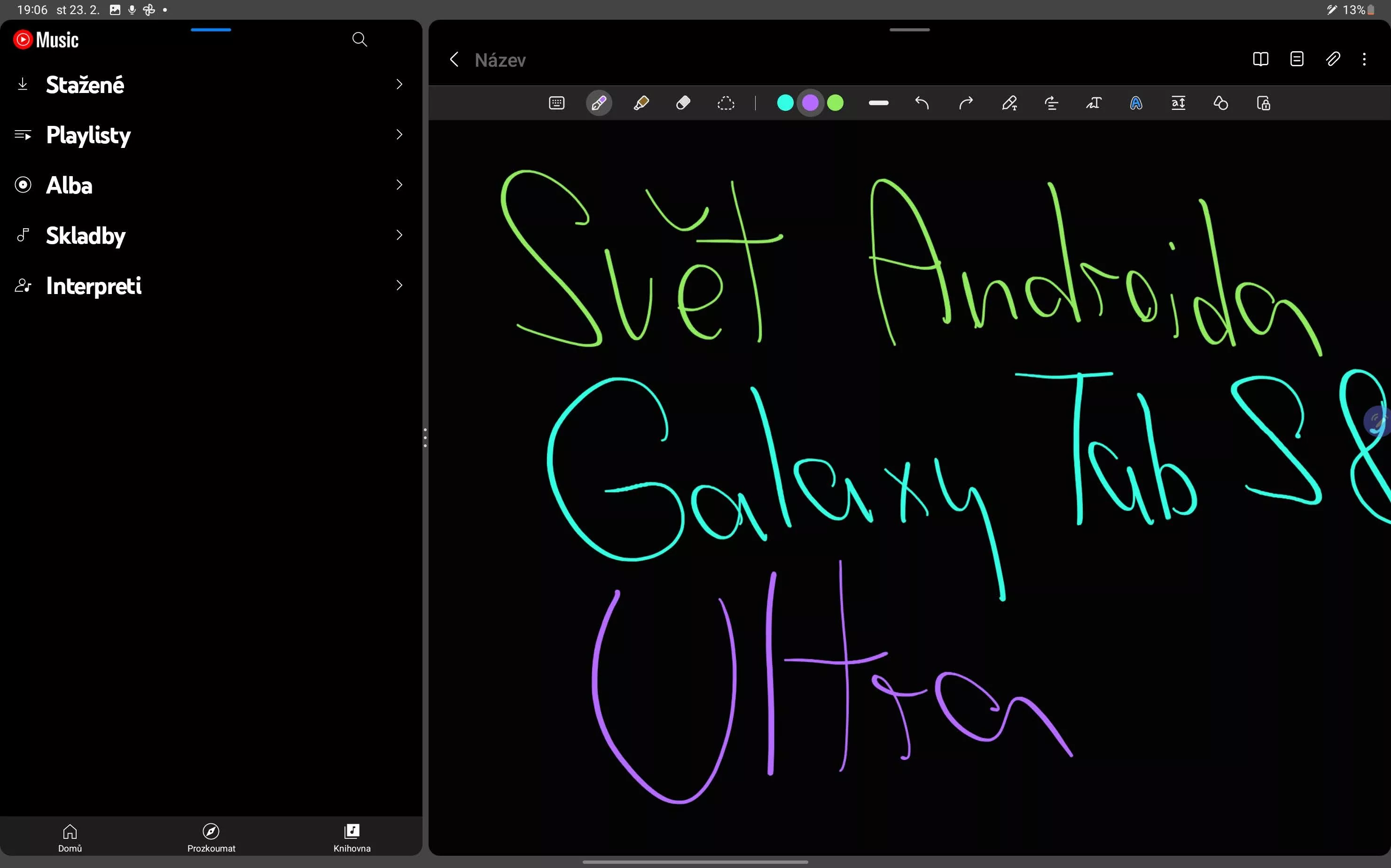Screen dimensions: 1391x868
Task: Expand chevron next to Alba
Action: [399, 185]
